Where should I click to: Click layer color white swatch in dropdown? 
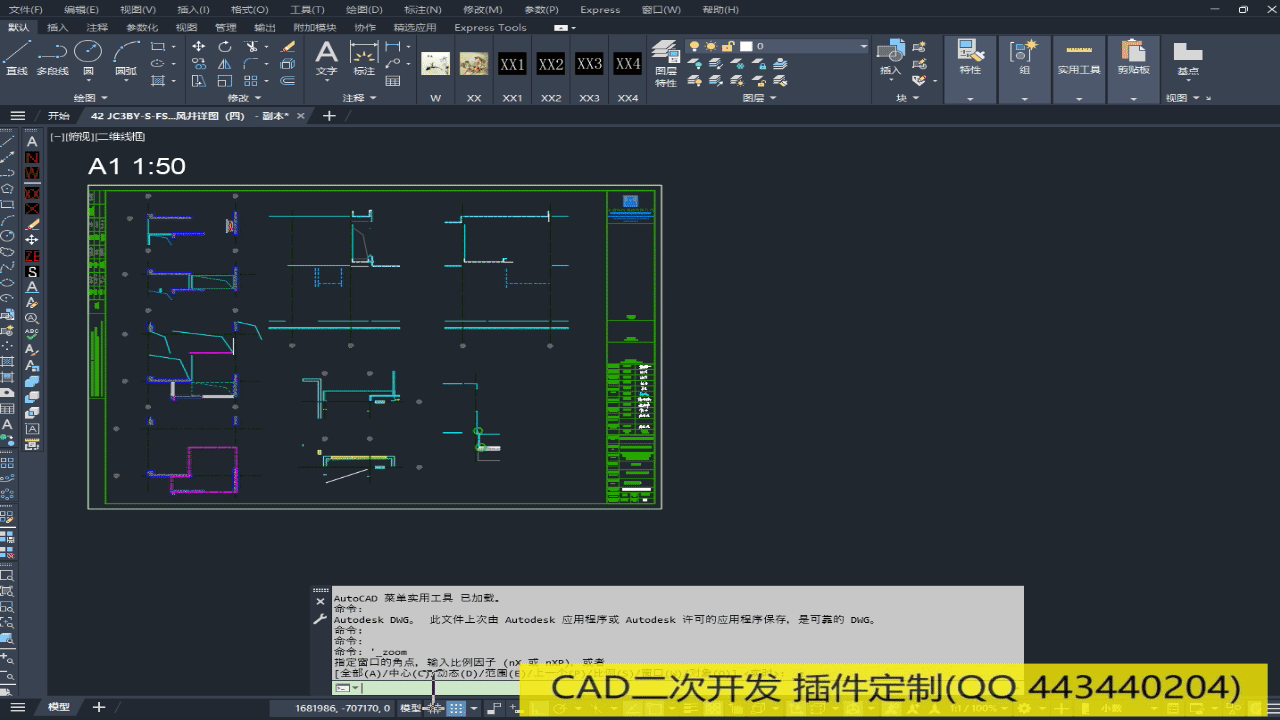point(746,46)
